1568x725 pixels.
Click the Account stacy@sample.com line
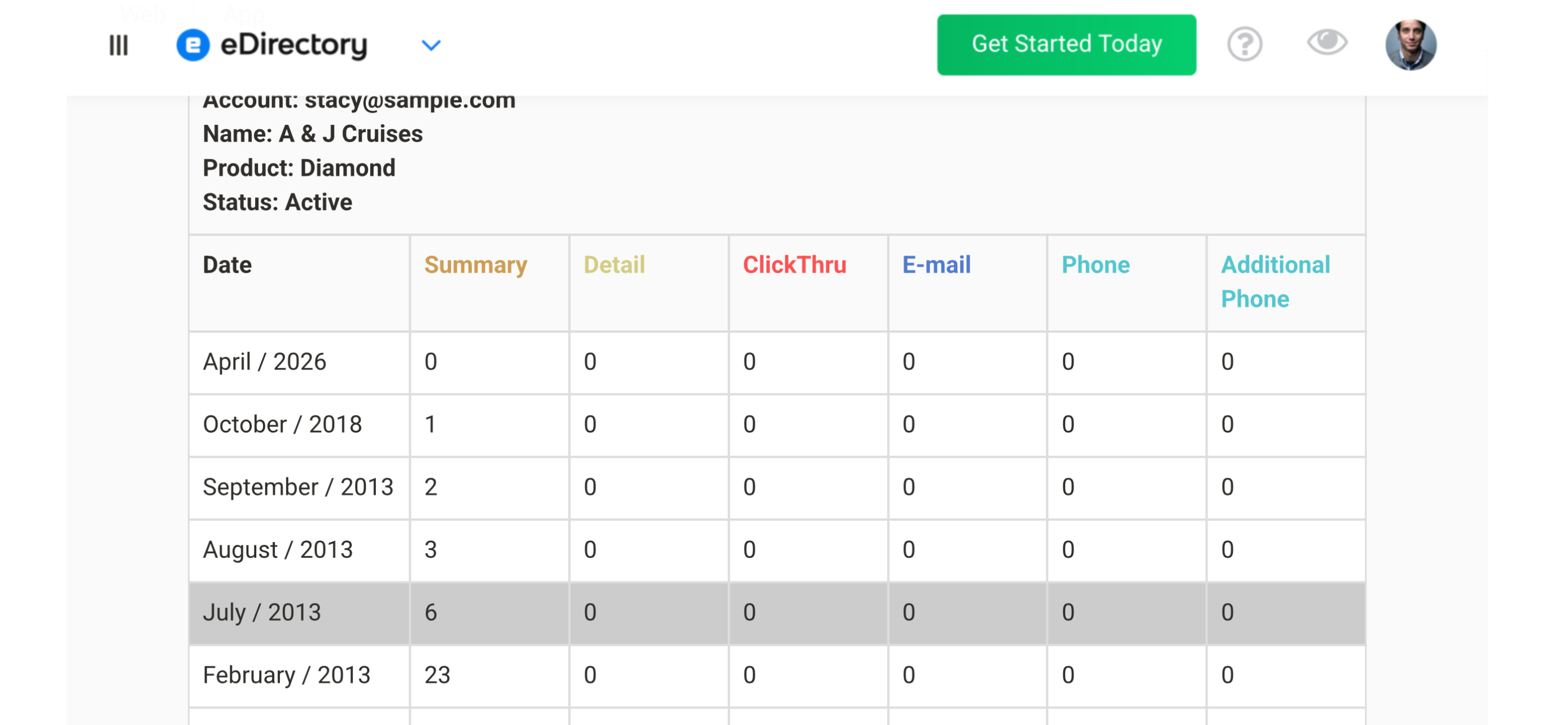(x=359, y=101)
